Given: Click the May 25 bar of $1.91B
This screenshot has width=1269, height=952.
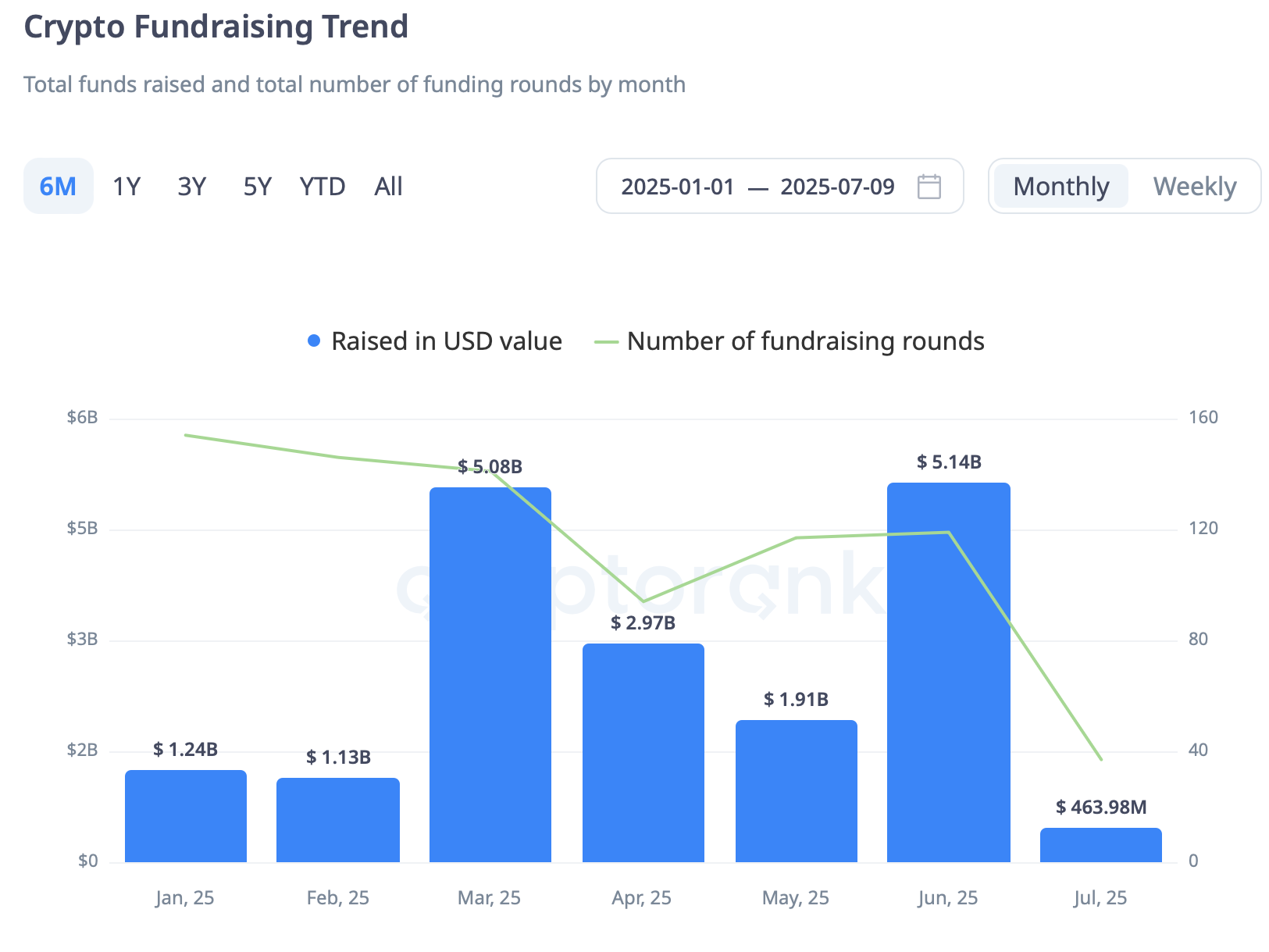Looking at the screenshot, I should tap(797, 791).
